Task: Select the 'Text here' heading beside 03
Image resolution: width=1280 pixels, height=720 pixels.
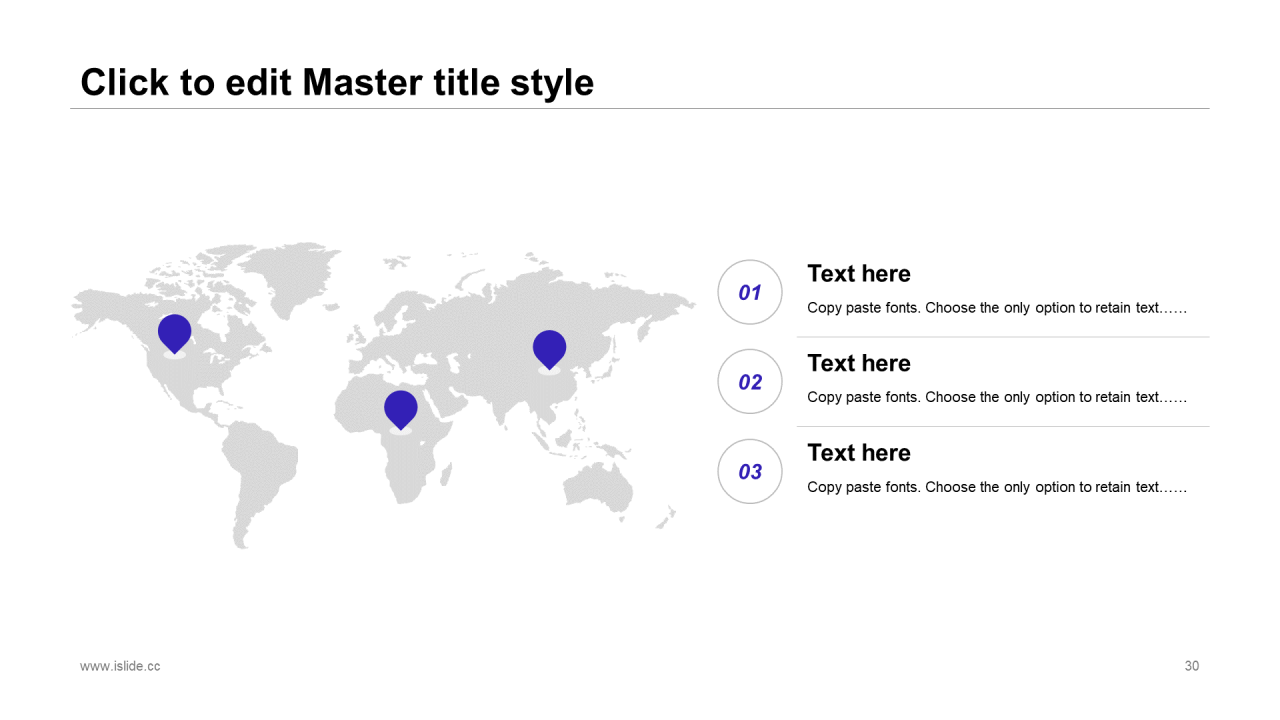Action: click(x=859, y=453)
